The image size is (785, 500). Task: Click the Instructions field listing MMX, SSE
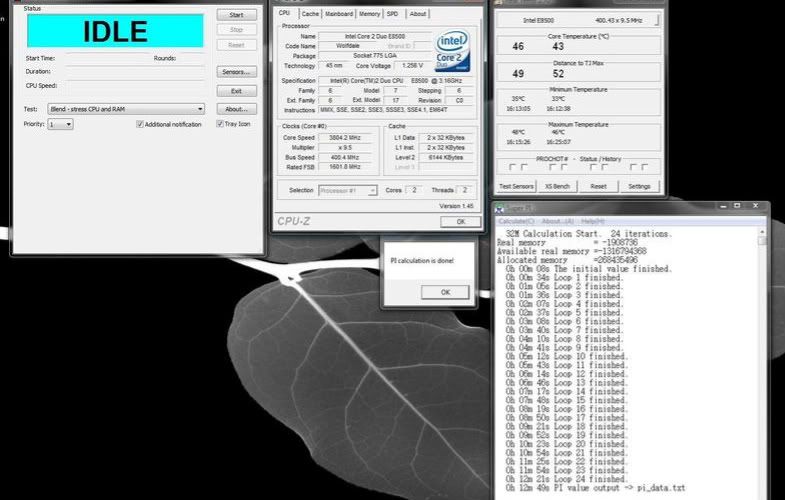398,110
